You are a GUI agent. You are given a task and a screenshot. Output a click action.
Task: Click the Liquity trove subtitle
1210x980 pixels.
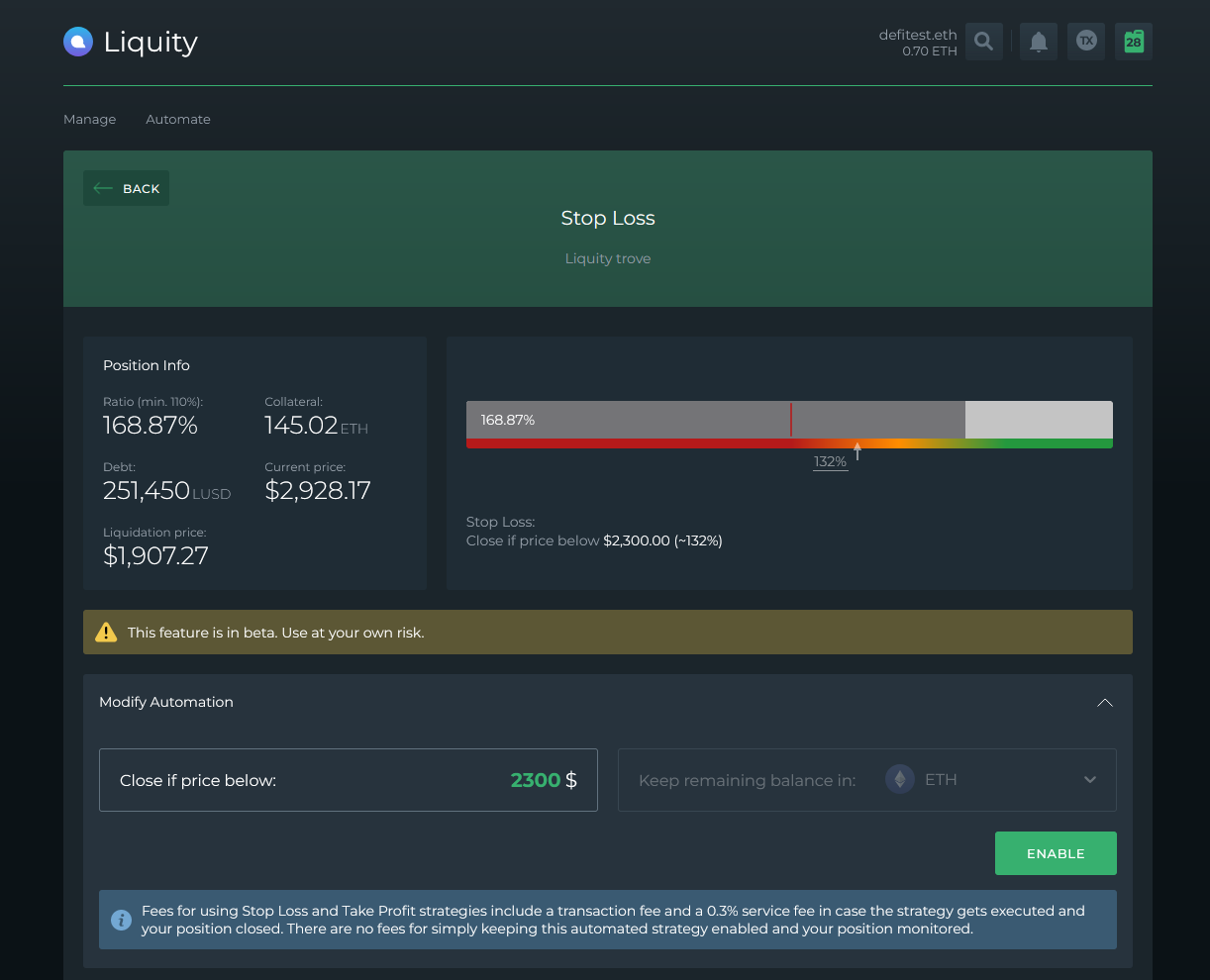(x=608, y=258)
